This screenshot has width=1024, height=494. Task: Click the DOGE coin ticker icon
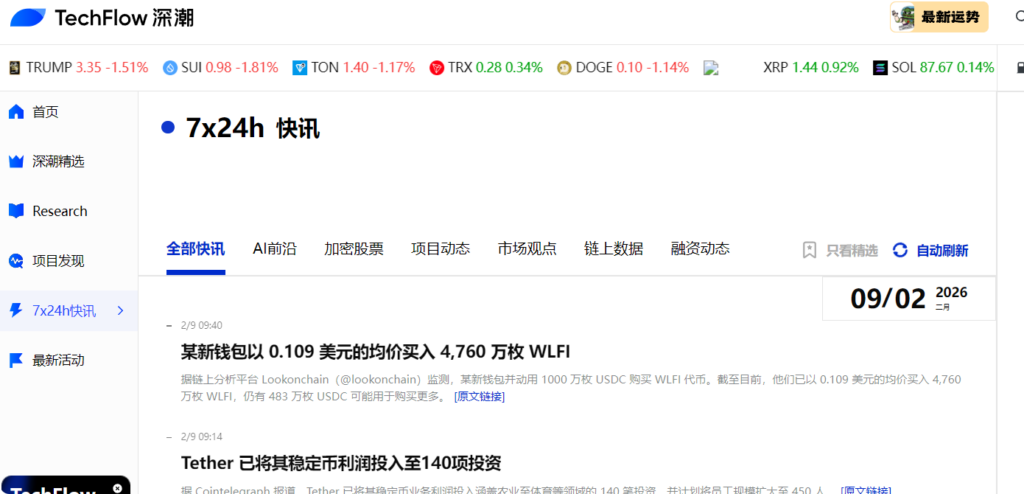[564, 68]
